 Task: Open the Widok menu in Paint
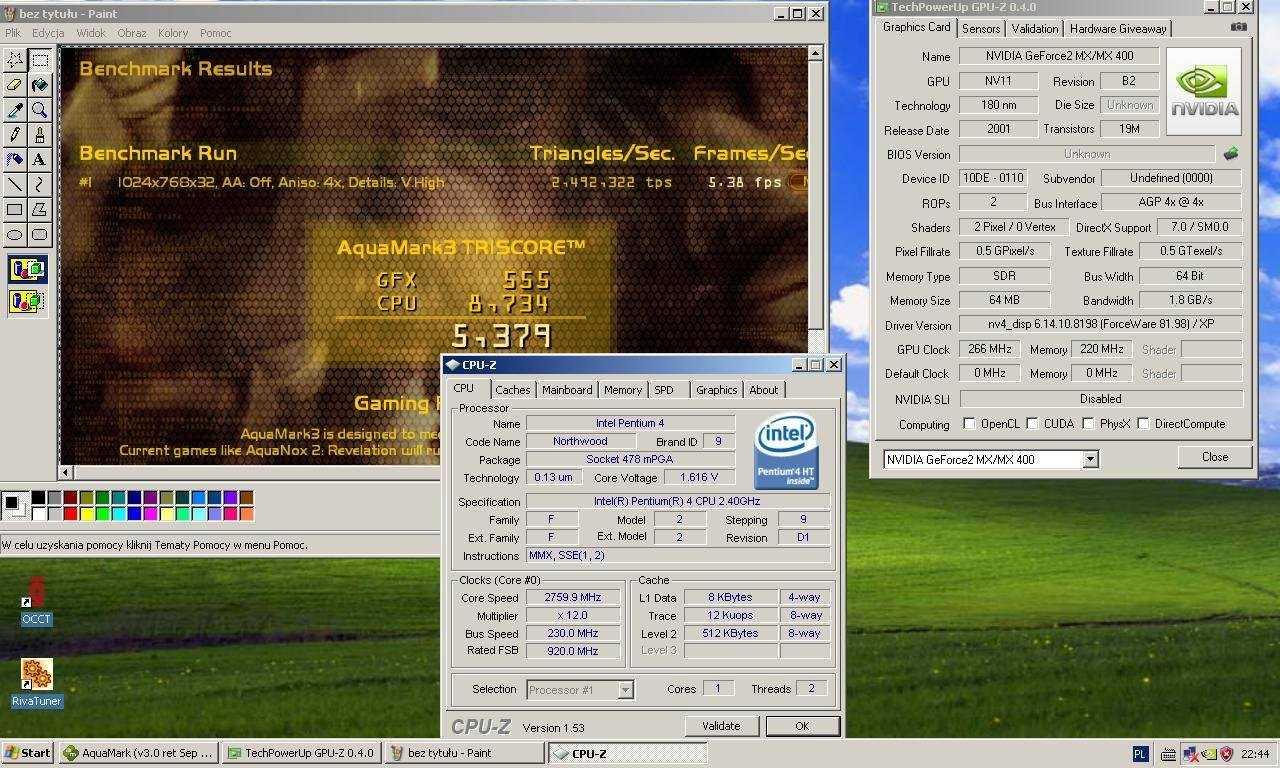(x=91, y=33)
